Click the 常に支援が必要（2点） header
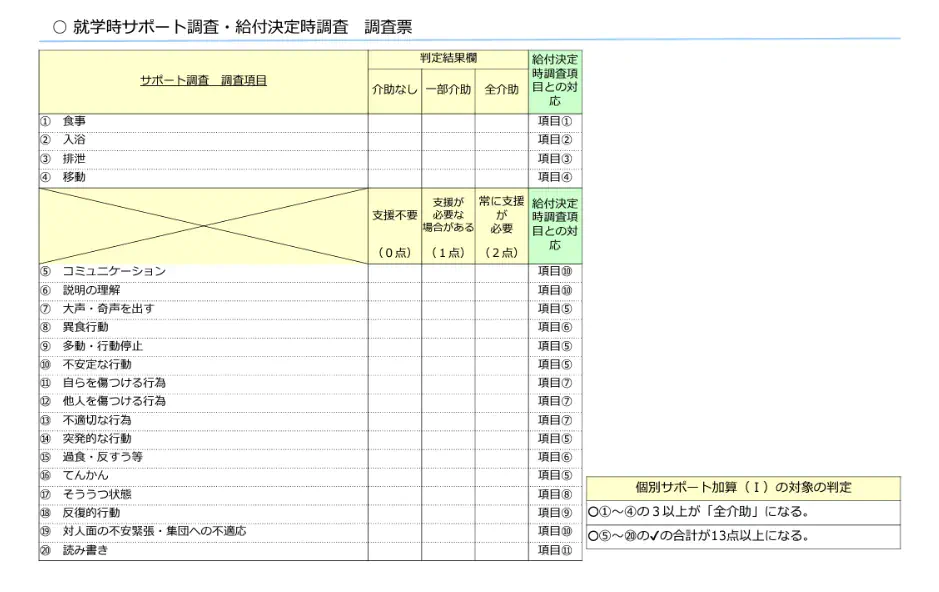This screenshot has width=939, height=592. (x=501, y=227)
